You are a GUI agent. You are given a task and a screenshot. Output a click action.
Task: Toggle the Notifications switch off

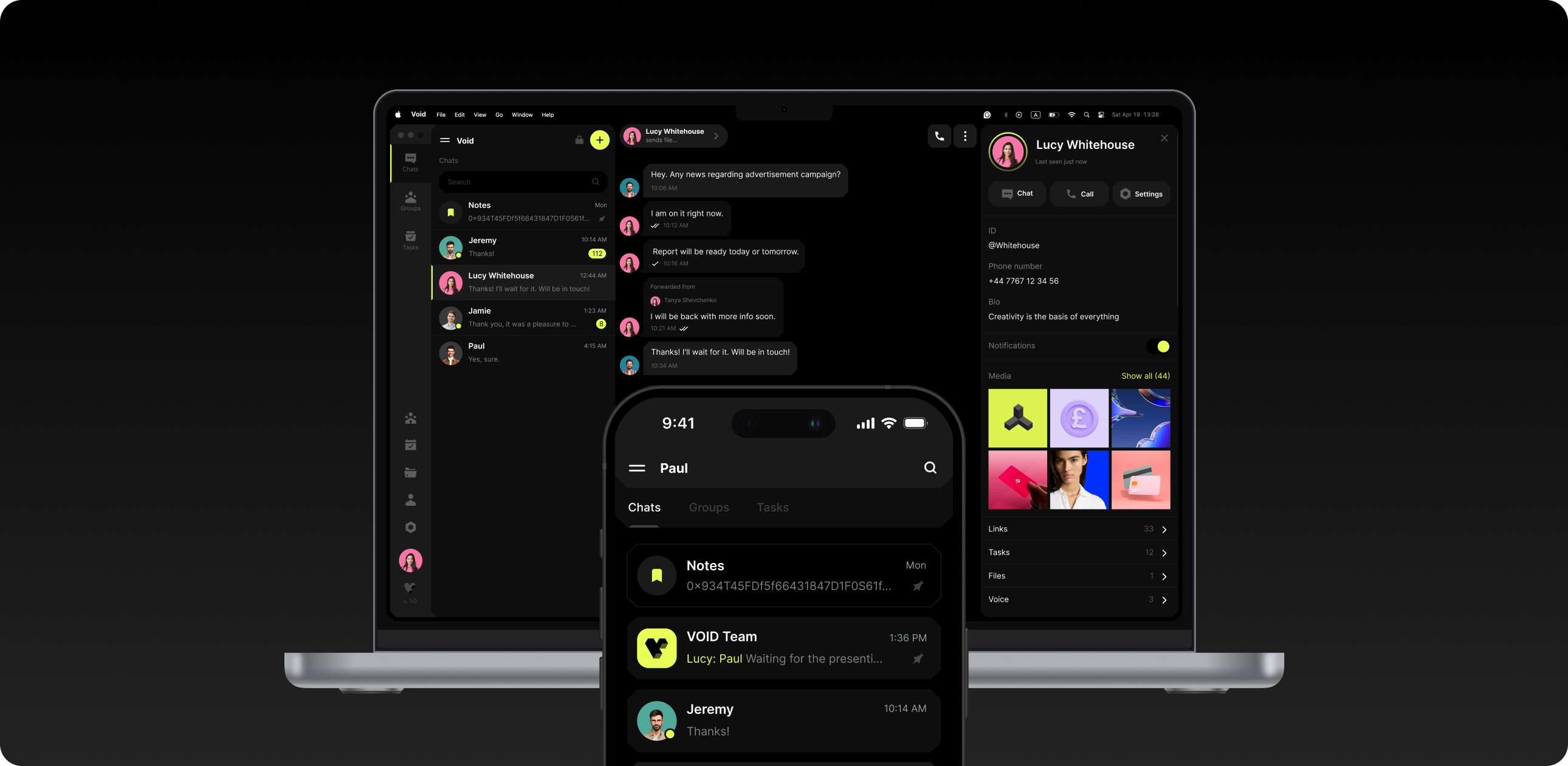[1158, 346]
